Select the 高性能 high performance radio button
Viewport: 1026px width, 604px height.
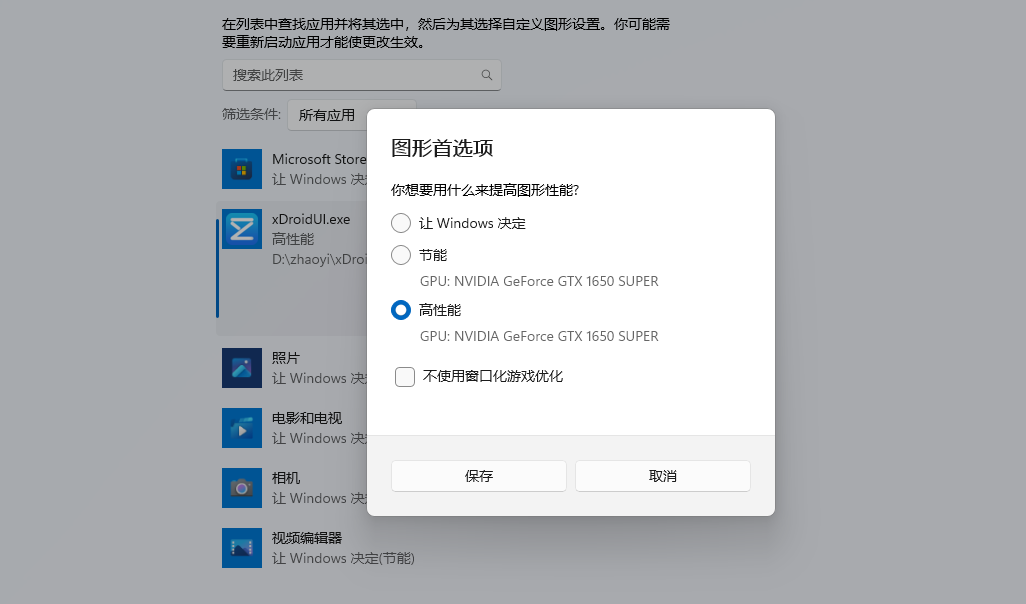click(401, 310)
